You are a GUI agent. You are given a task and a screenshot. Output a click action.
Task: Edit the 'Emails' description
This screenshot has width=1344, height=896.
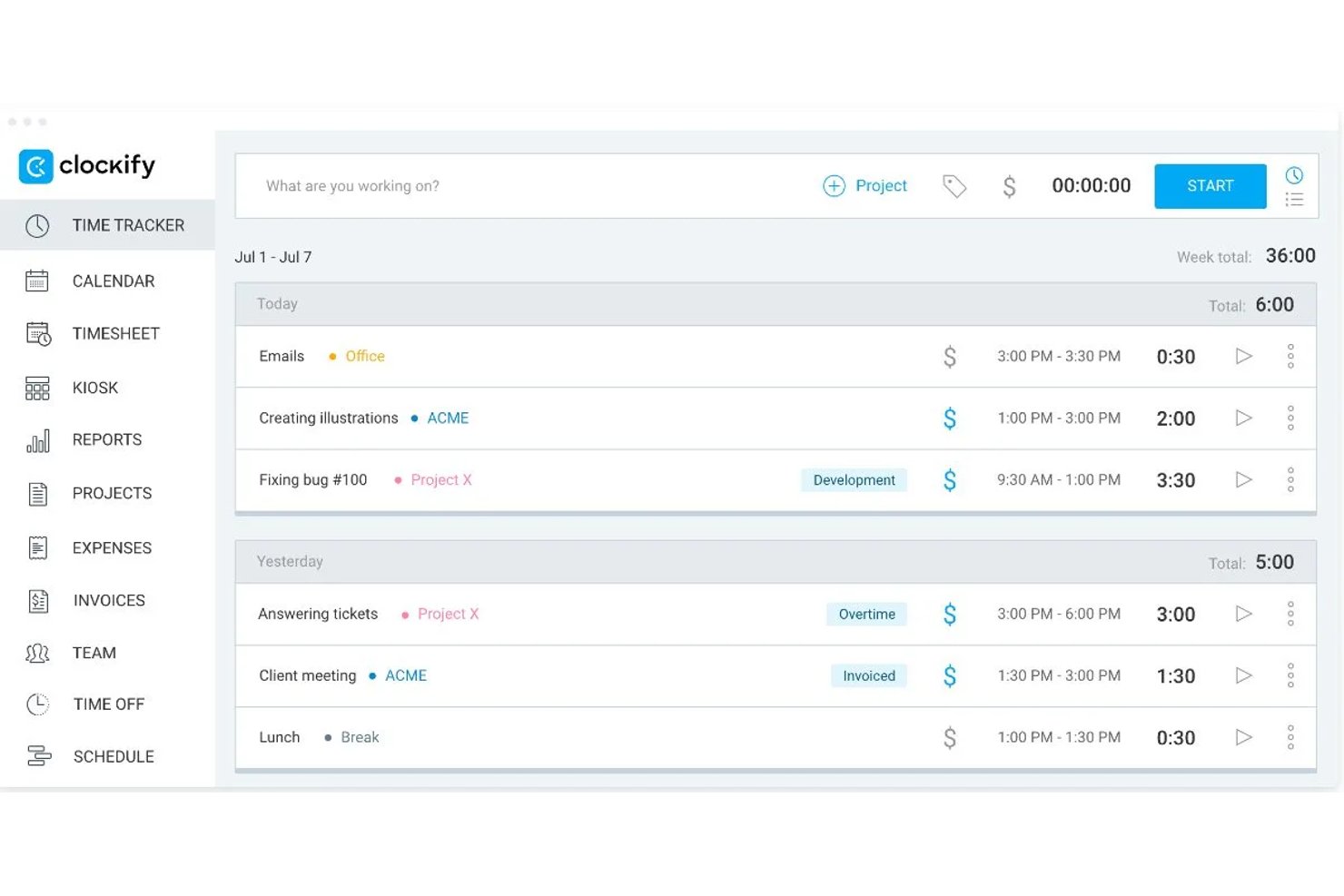click(282, 357)
